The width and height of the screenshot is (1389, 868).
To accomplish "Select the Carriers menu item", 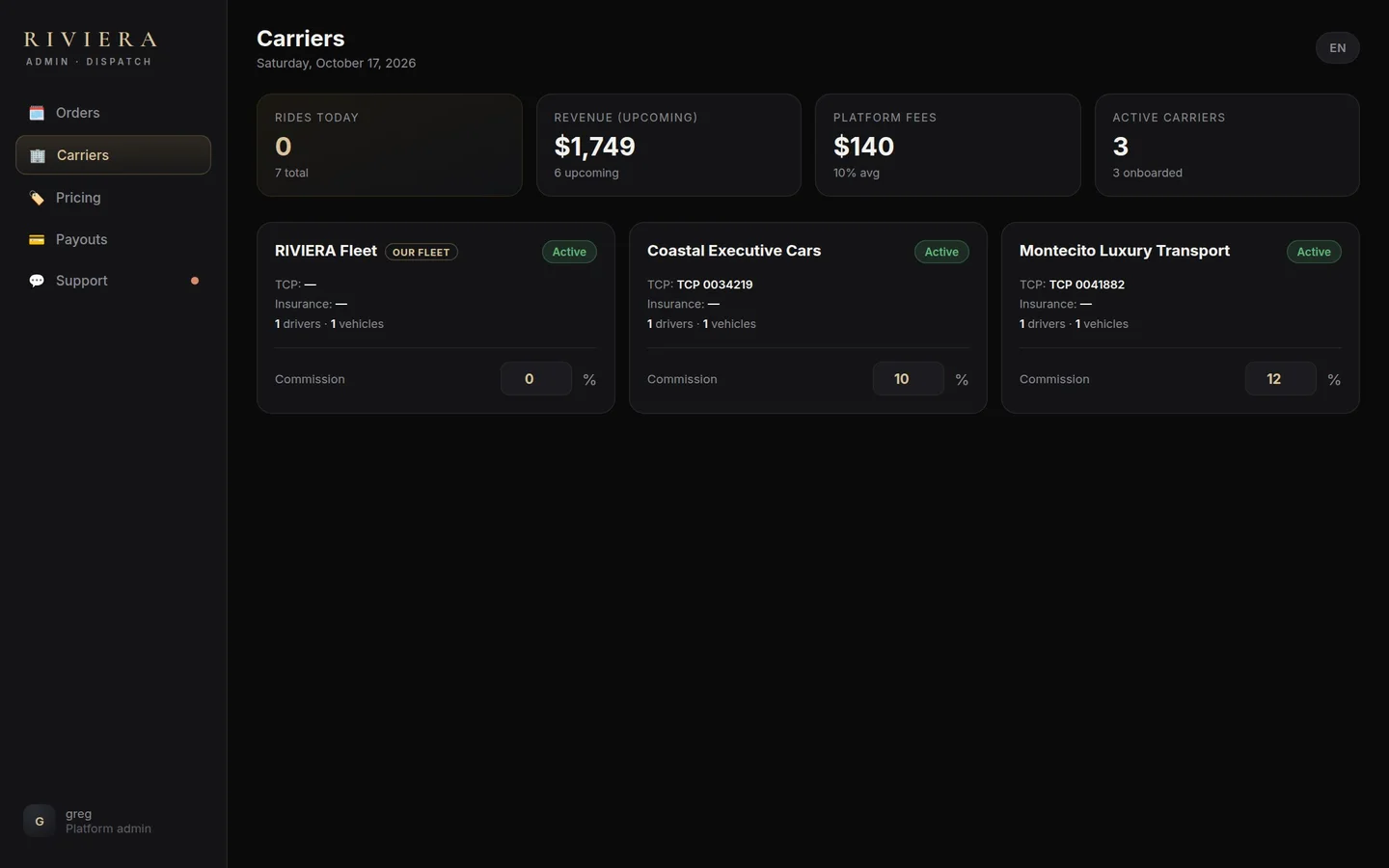I will coord(113,155).
